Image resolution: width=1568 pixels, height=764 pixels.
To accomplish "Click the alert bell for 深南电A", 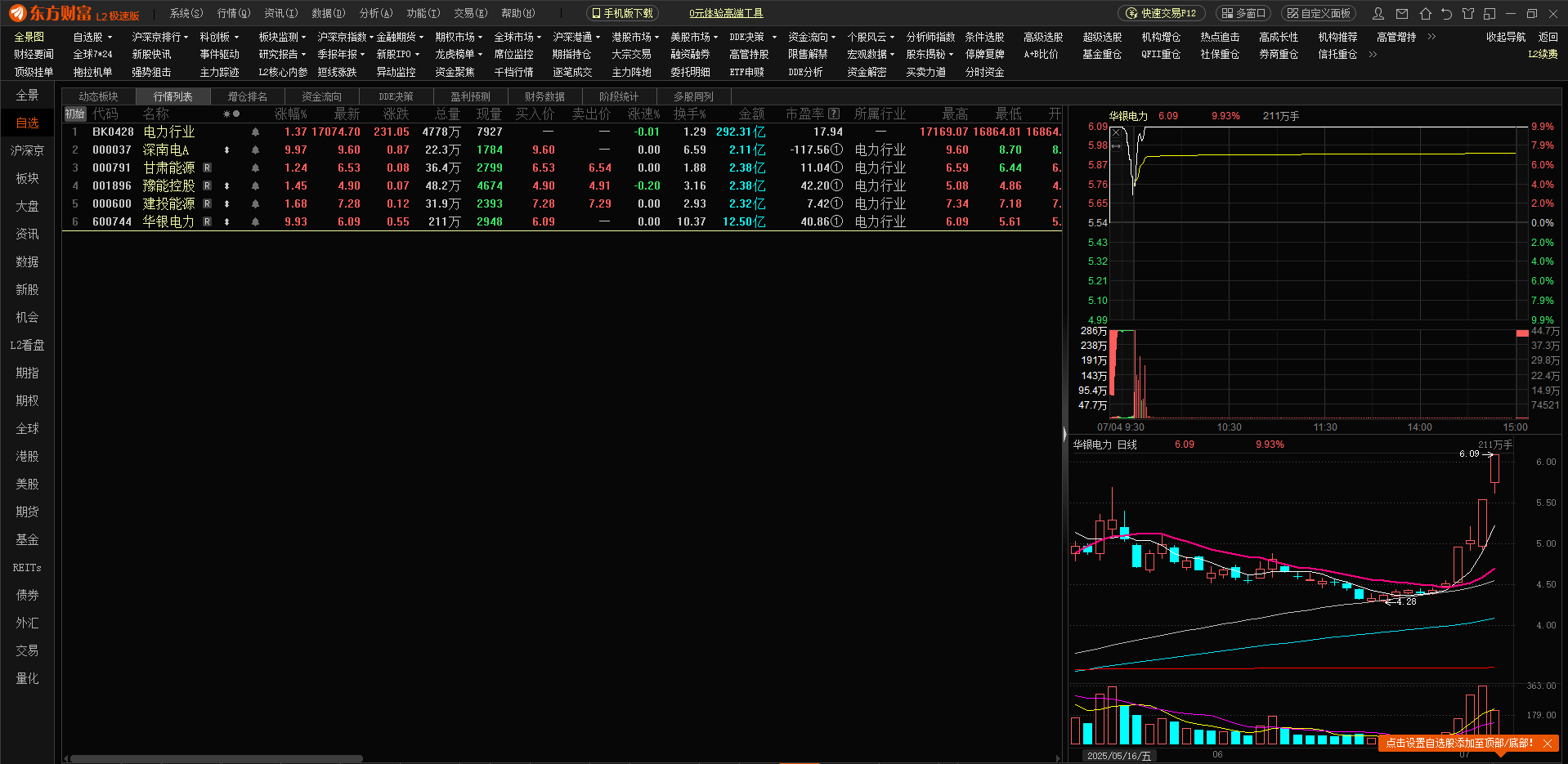I will 255,150.
